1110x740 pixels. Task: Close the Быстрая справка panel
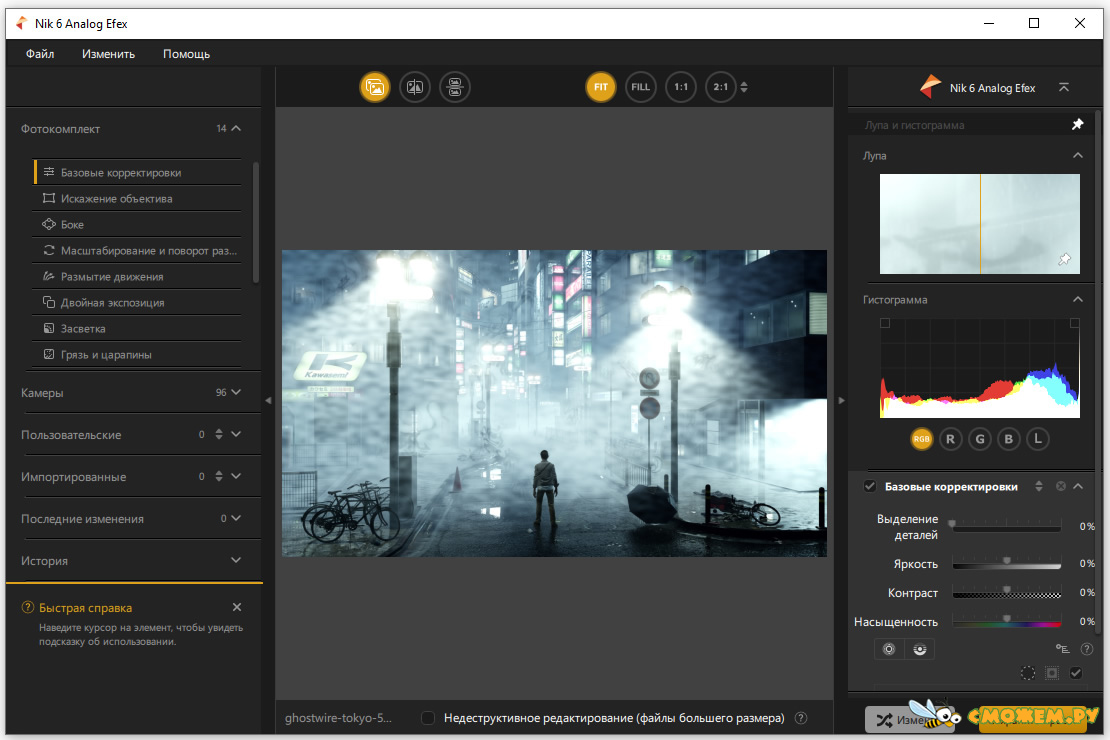click(x=237, y=607)
